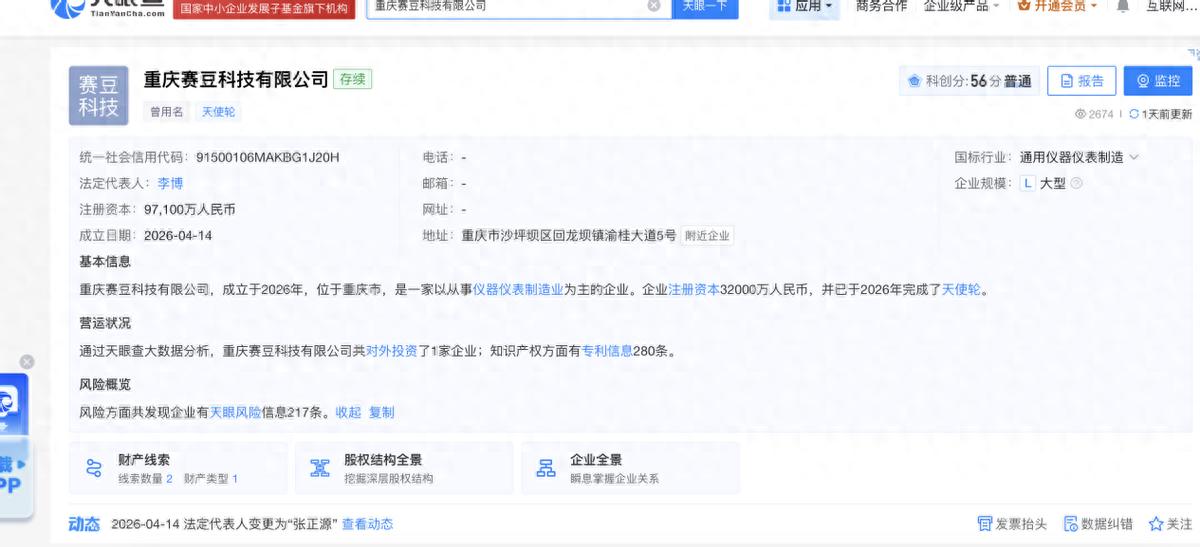Click the 股权结构全景 card icon
The height and width of the screenshot is (547, 1200).
320,468
